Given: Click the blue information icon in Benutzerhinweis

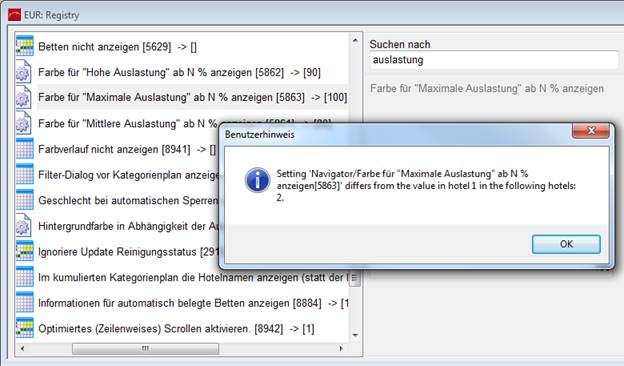Looking at the screenshot, I should (x=257, y=180).
